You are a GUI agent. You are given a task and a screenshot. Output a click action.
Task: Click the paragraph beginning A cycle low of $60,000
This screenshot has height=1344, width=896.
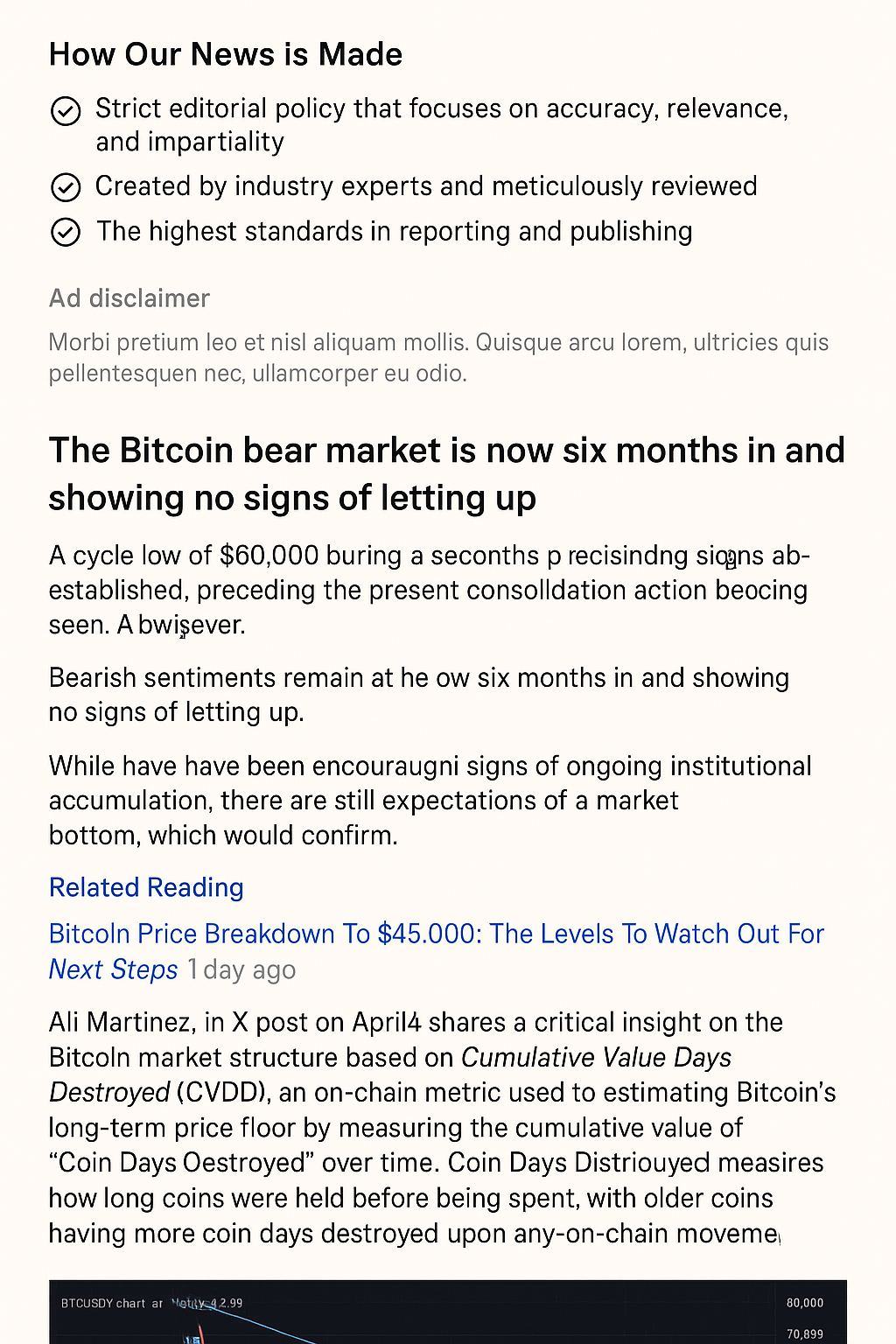428,589
